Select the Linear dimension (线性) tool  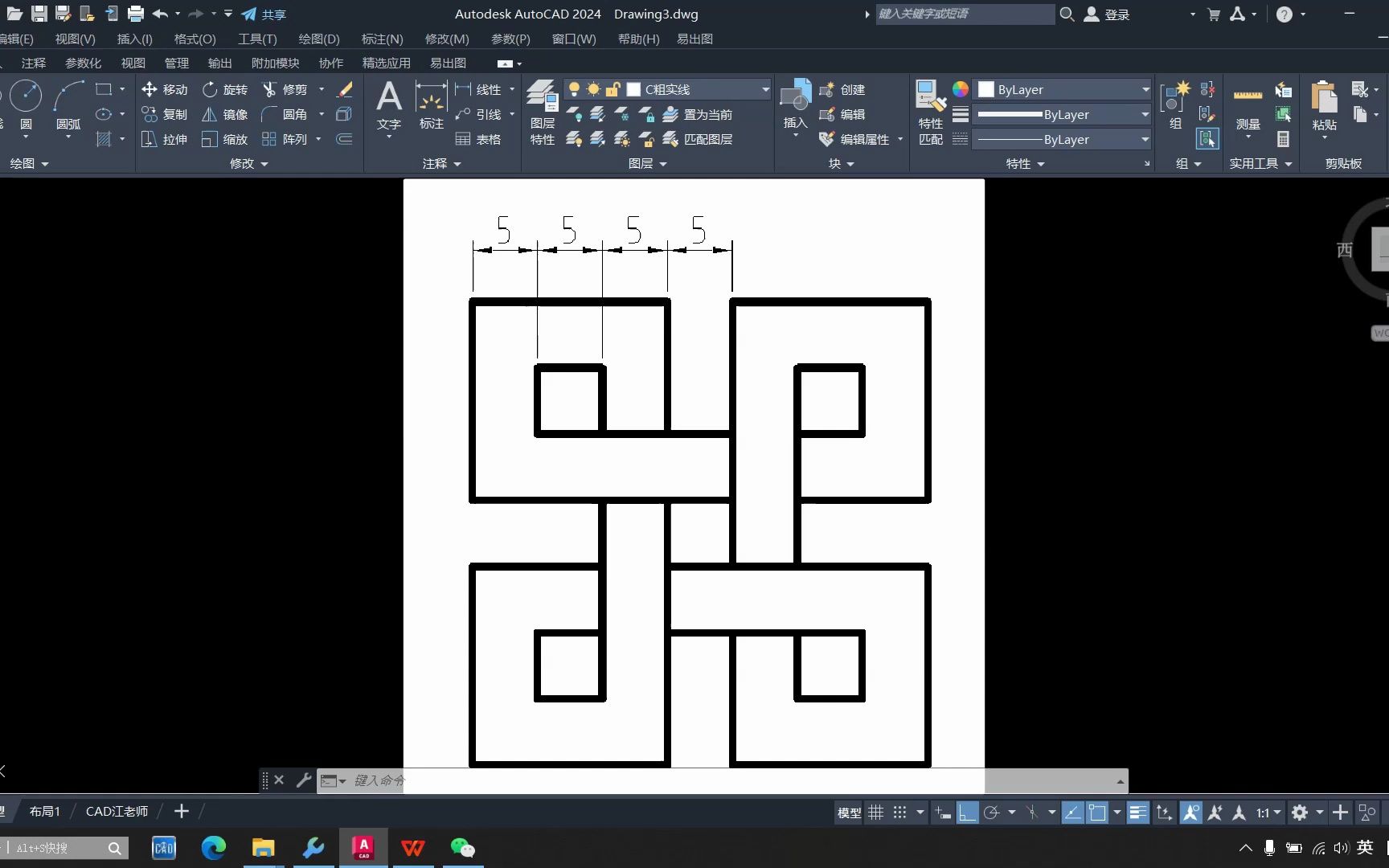click(478, 89)
